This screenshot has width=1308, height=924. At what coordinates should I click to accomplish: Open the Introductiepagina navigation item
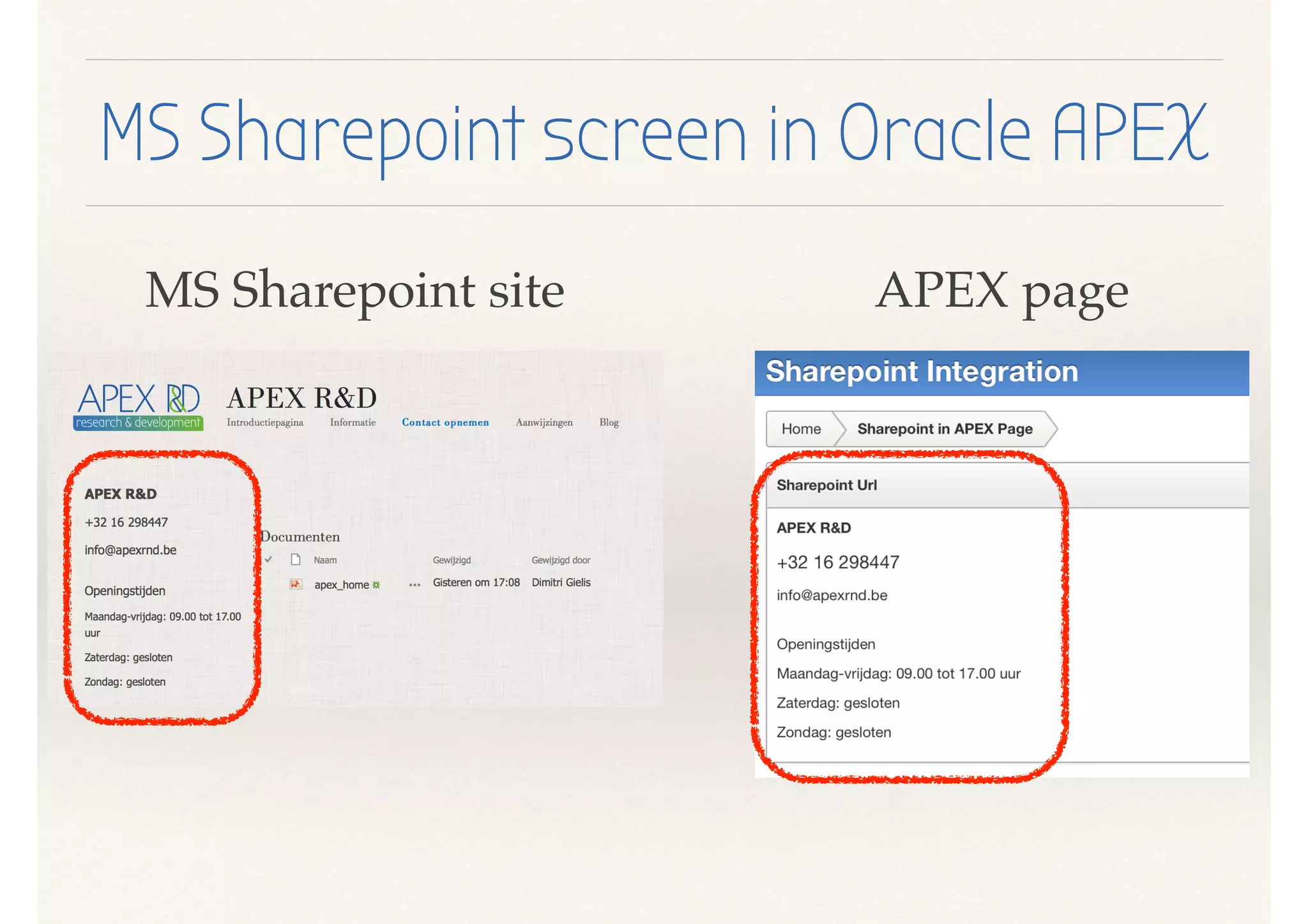coord(265,422)
